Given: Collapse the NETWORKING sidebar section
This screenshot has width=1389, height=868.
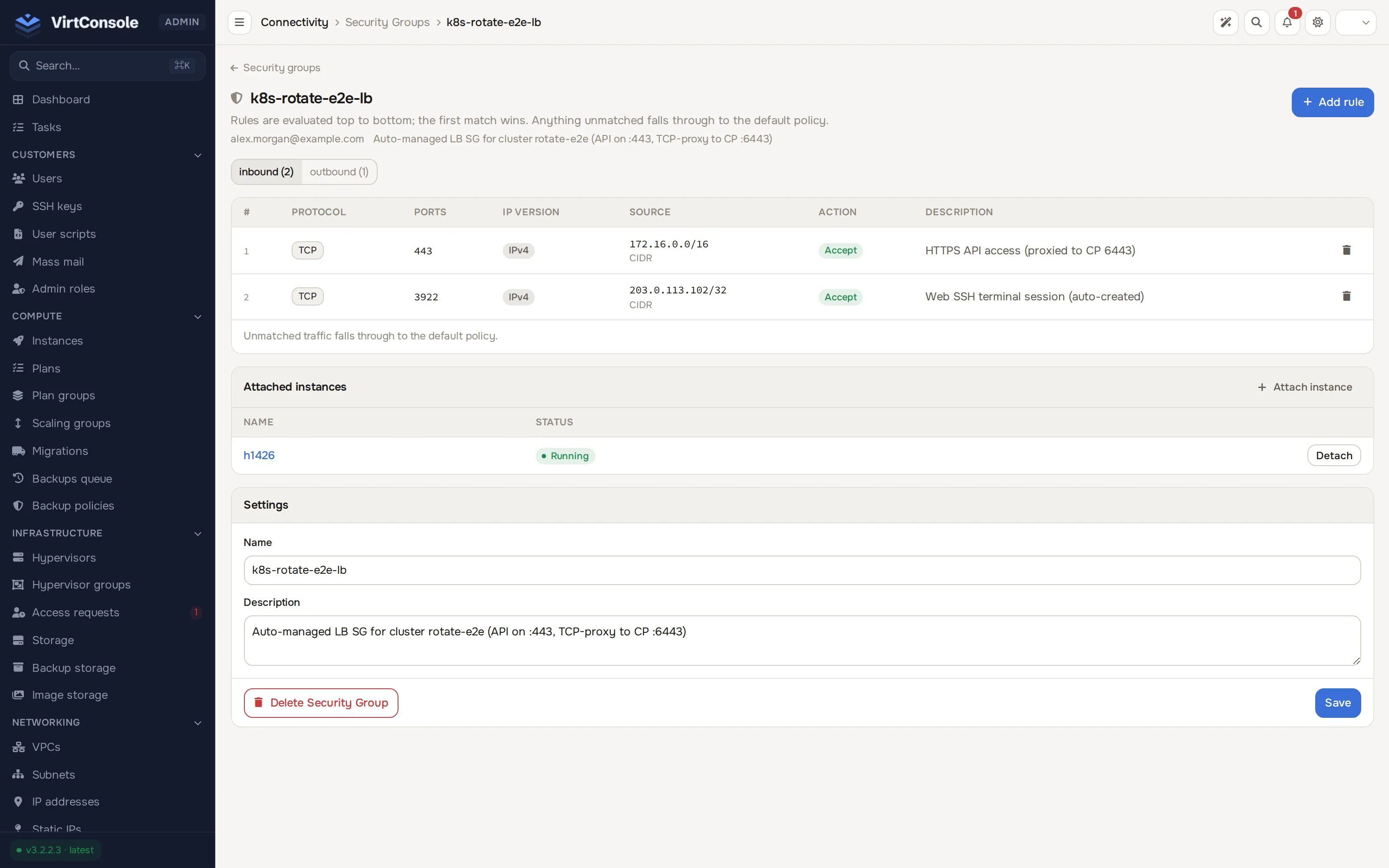Looking at the screenshot, I should click(x=197, y=723).
